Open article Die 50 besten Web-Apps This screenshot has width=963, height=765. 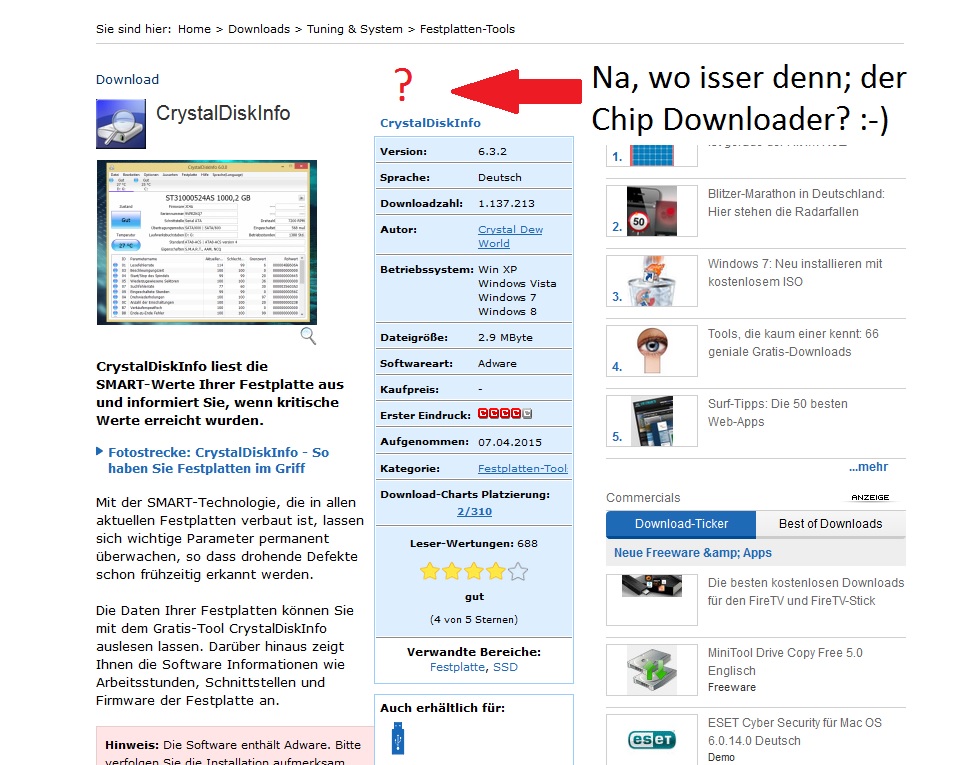[778, 413]
